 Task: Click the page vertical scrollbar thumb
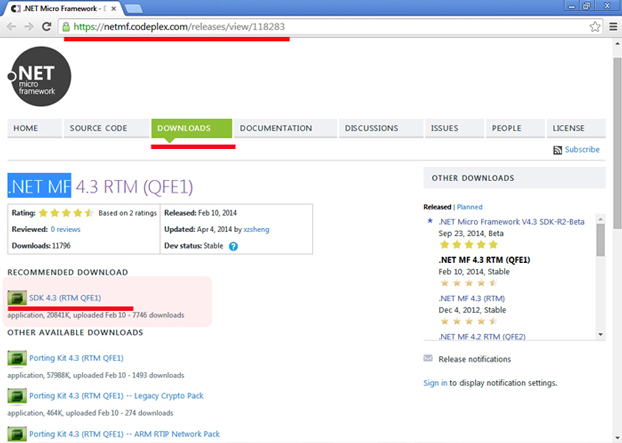[x=617, y=143]
